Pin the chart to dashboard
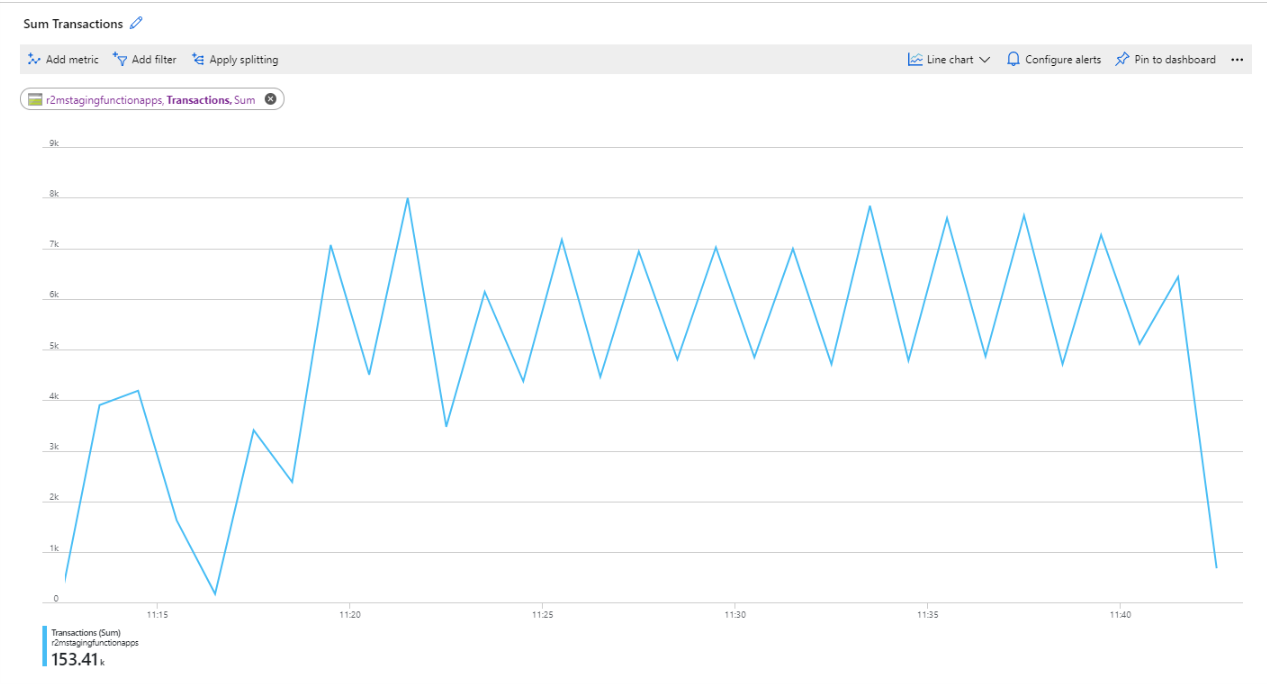 pyautogui.click(x=1165, y=60)
